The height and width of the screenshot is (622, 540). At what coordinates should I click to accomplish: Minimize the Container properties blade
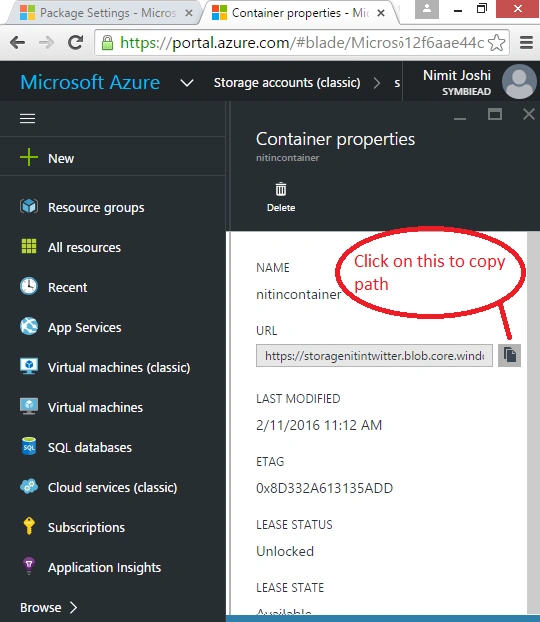coord(460,117)
